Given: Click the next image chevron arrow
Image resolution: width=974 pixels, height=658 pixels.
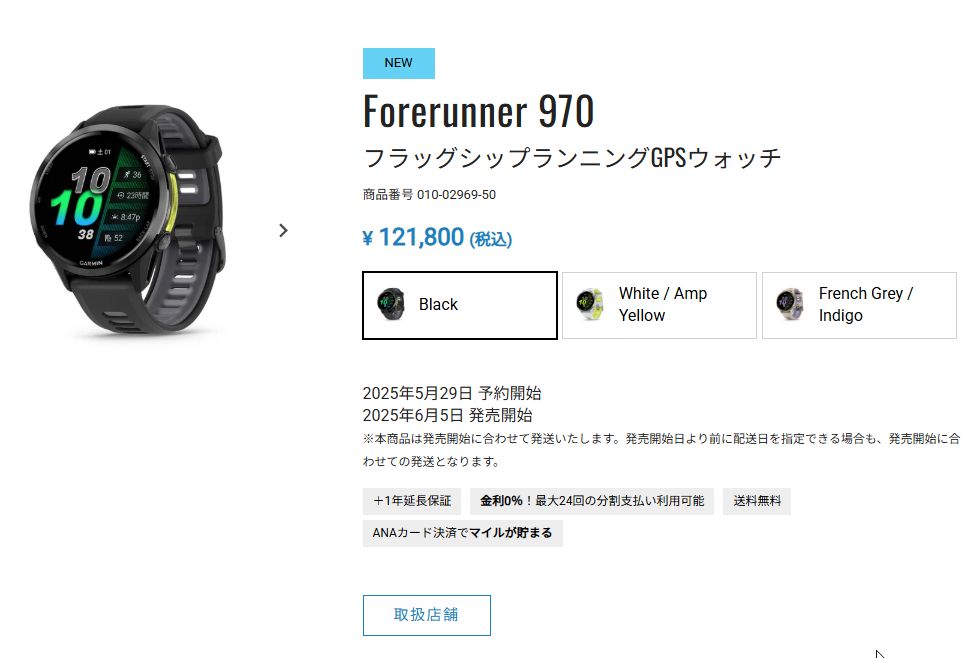Looking at the screenshot, I should 283,231.
